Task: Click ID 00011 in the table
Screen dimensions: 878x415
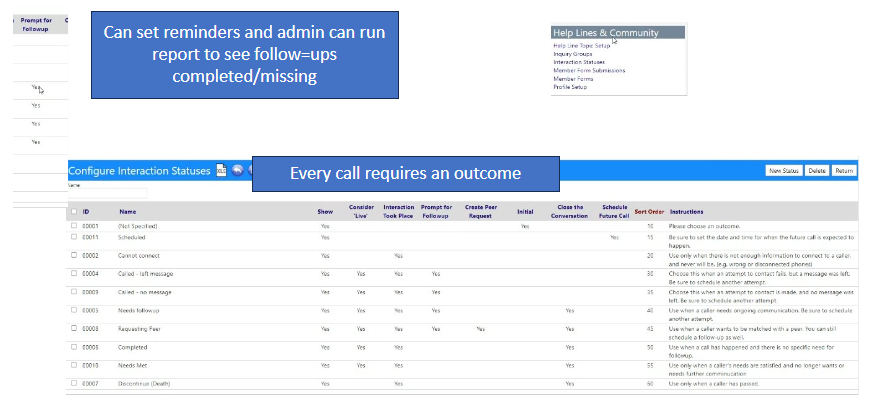Action: click(90, 237)
